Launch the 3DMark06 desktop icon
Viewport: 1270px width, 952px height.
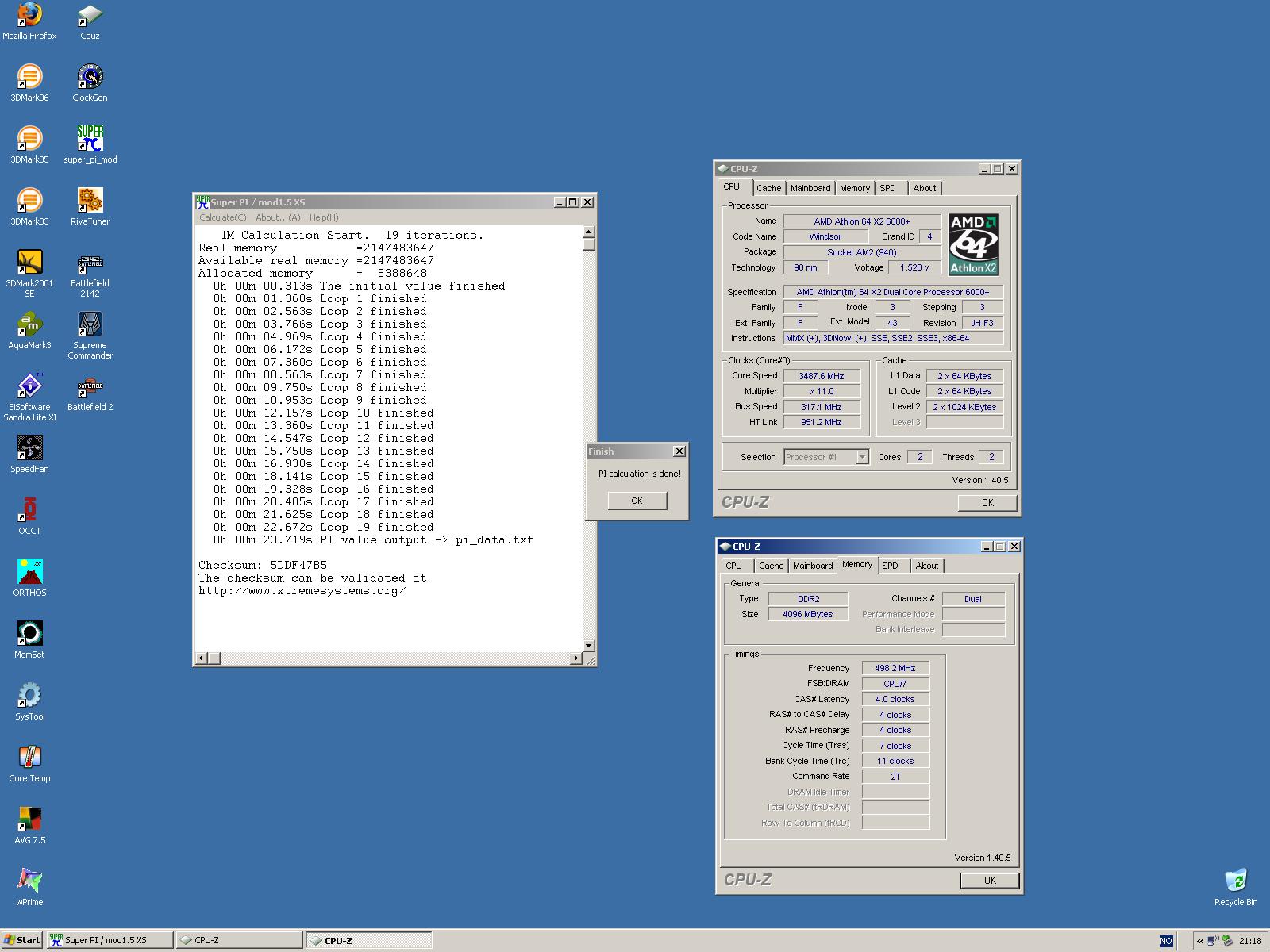[x=29, y=83]
